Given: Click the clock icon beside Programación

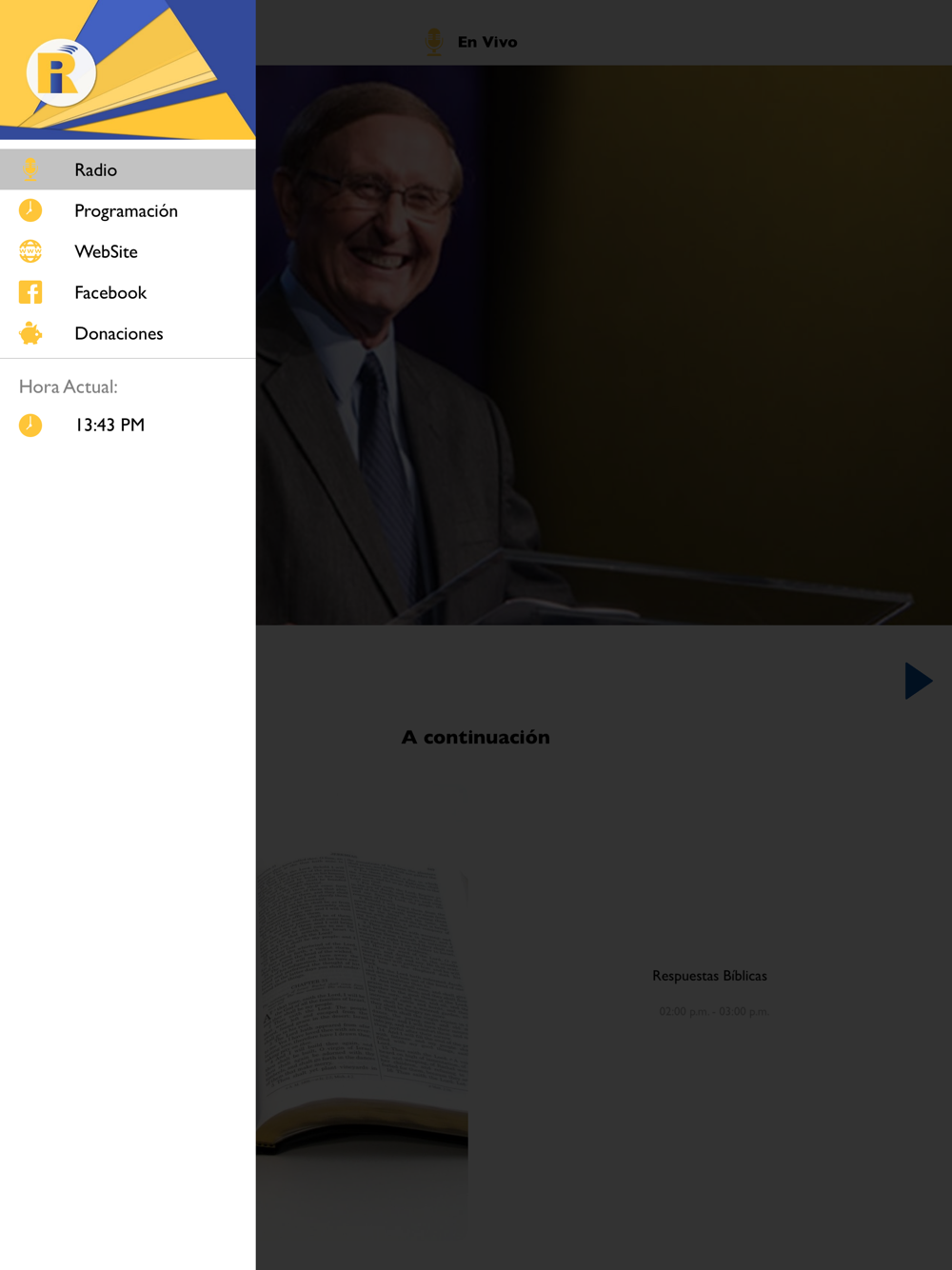Looking at the screenshot, I should [x=30, y=210].
